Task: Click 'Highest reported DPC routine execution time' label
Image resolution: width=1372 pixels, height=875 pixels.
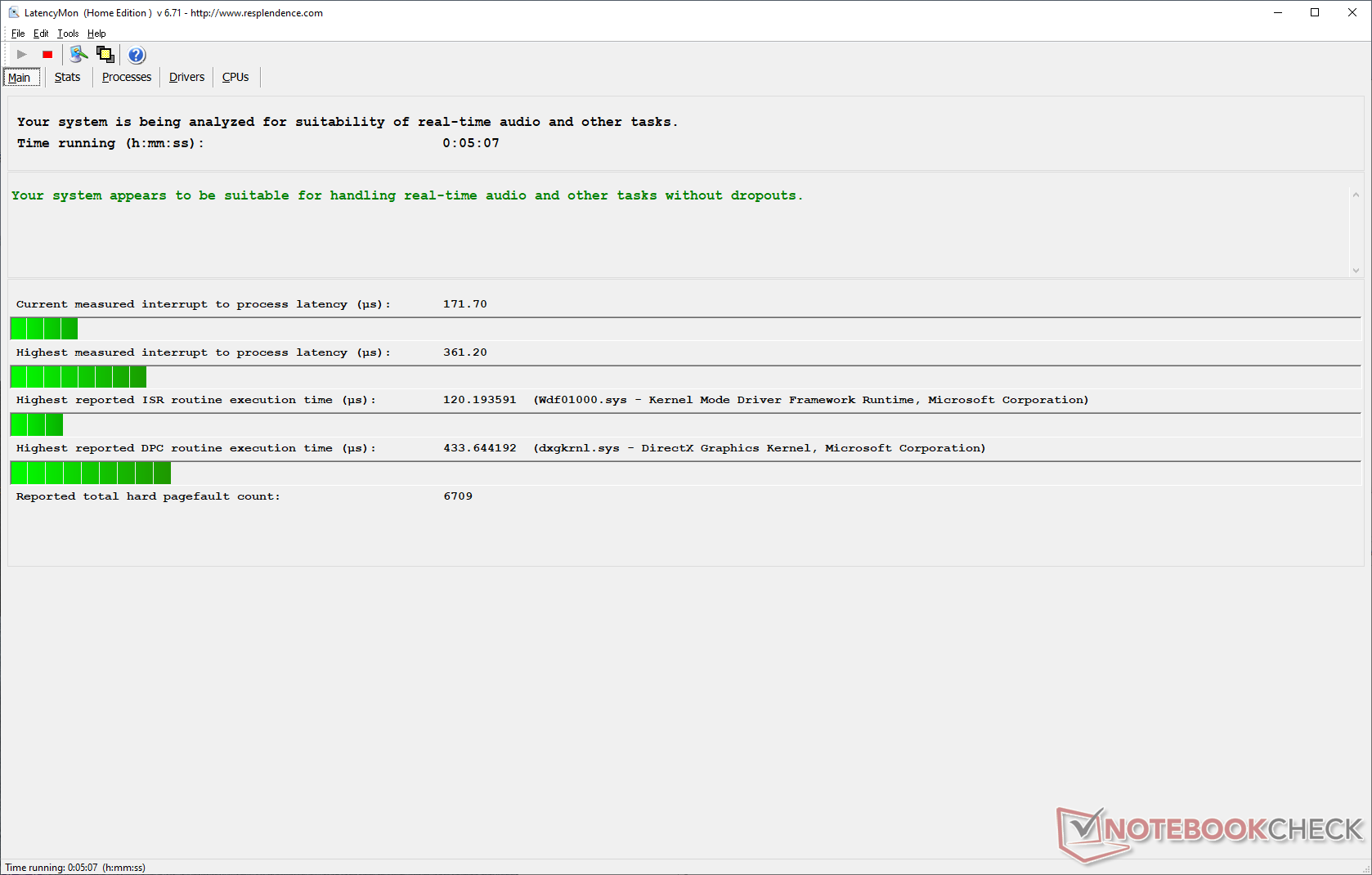Action: coord(196,448)
